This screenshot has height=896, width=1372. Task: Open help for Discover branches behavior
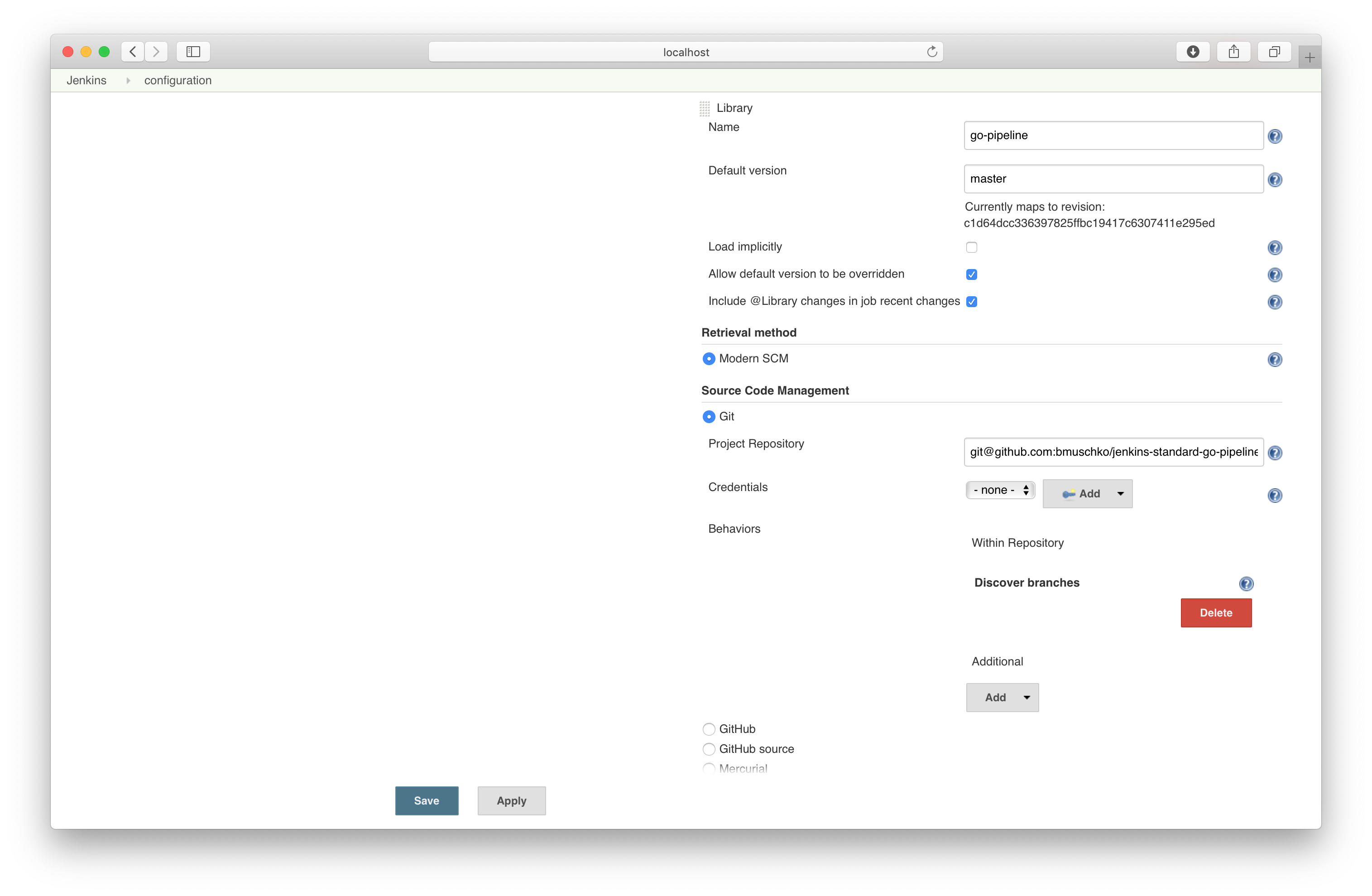pyautogui.click(x=1247, y=583)
